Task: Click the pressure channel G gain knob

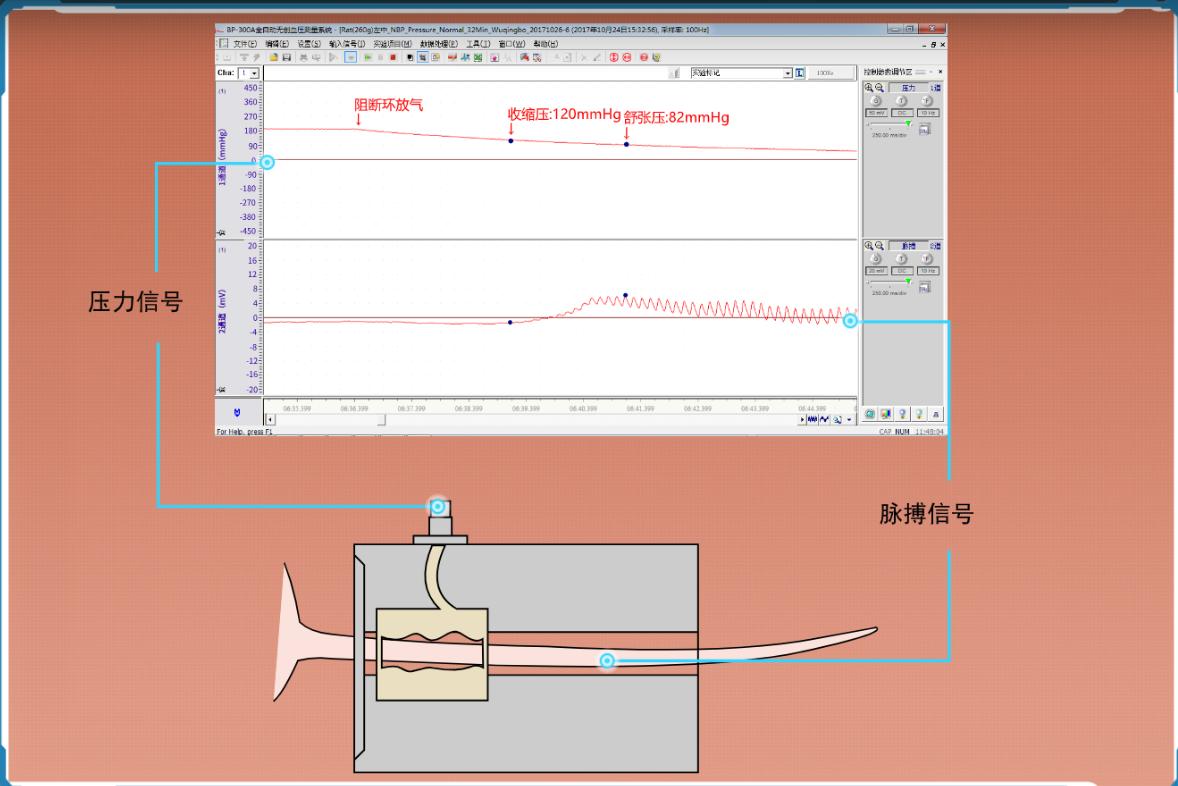Action: click(x=876, y=101)
